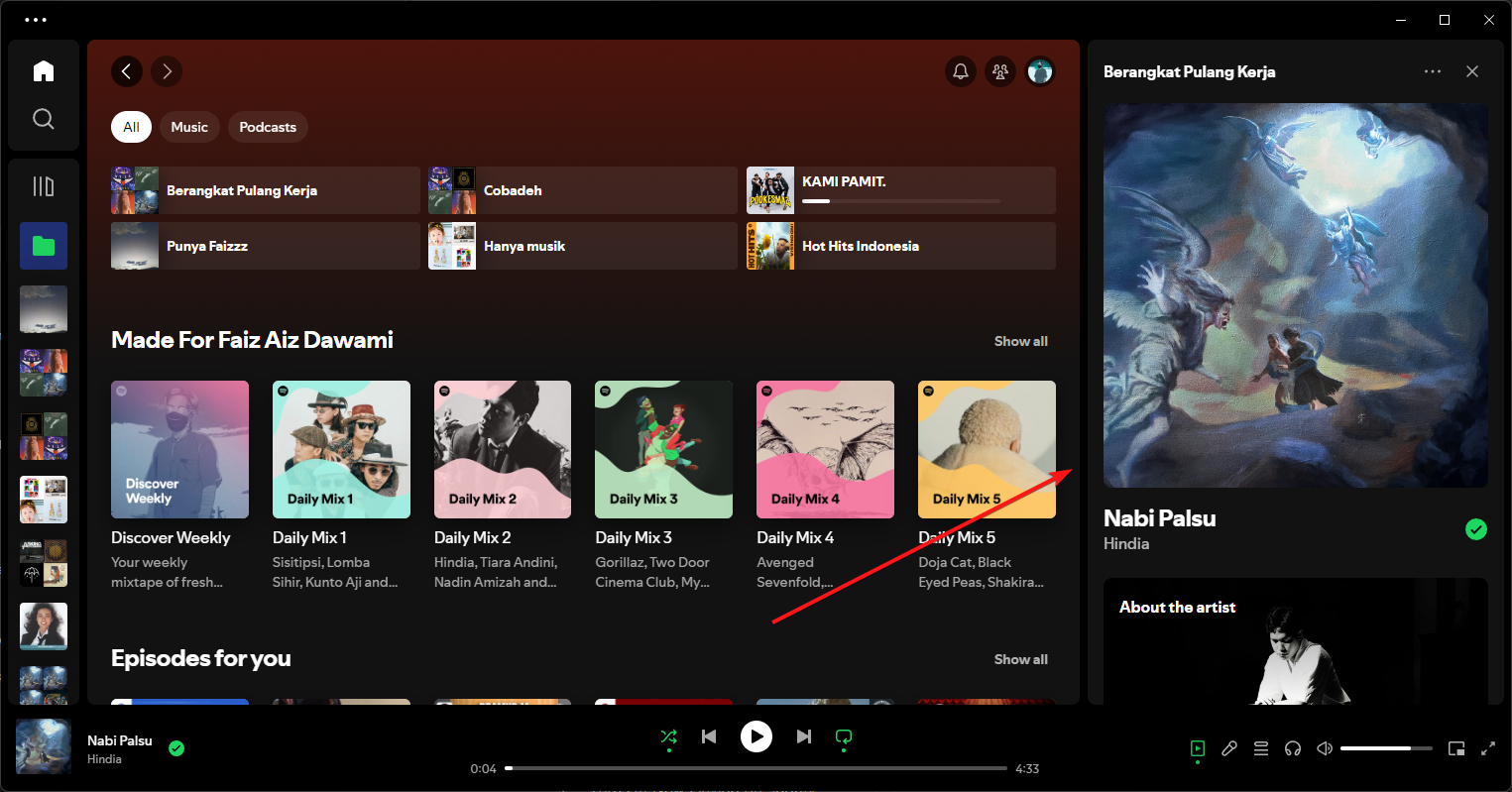Click Episodes for you heading
Viewport: 1512px width, 792px height.
click(x=201, y=658)
